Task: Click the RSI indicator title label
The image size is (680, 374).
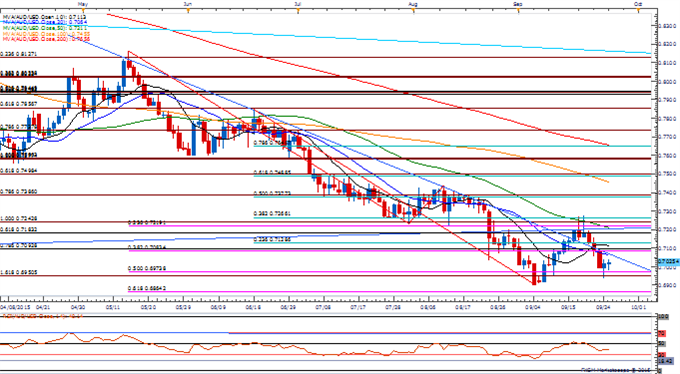Action: click(43, 316)
